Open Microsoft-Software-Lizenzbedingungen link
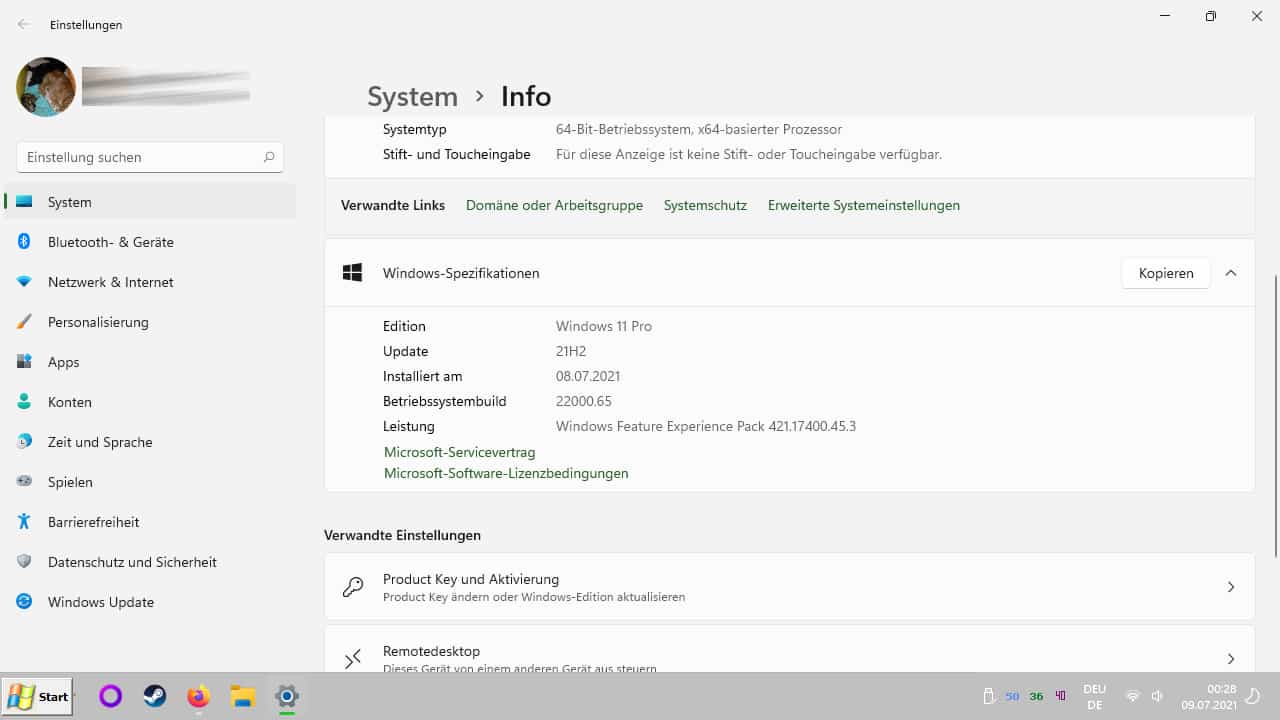The image size is (1280, 720). click(x=506, y=473)
